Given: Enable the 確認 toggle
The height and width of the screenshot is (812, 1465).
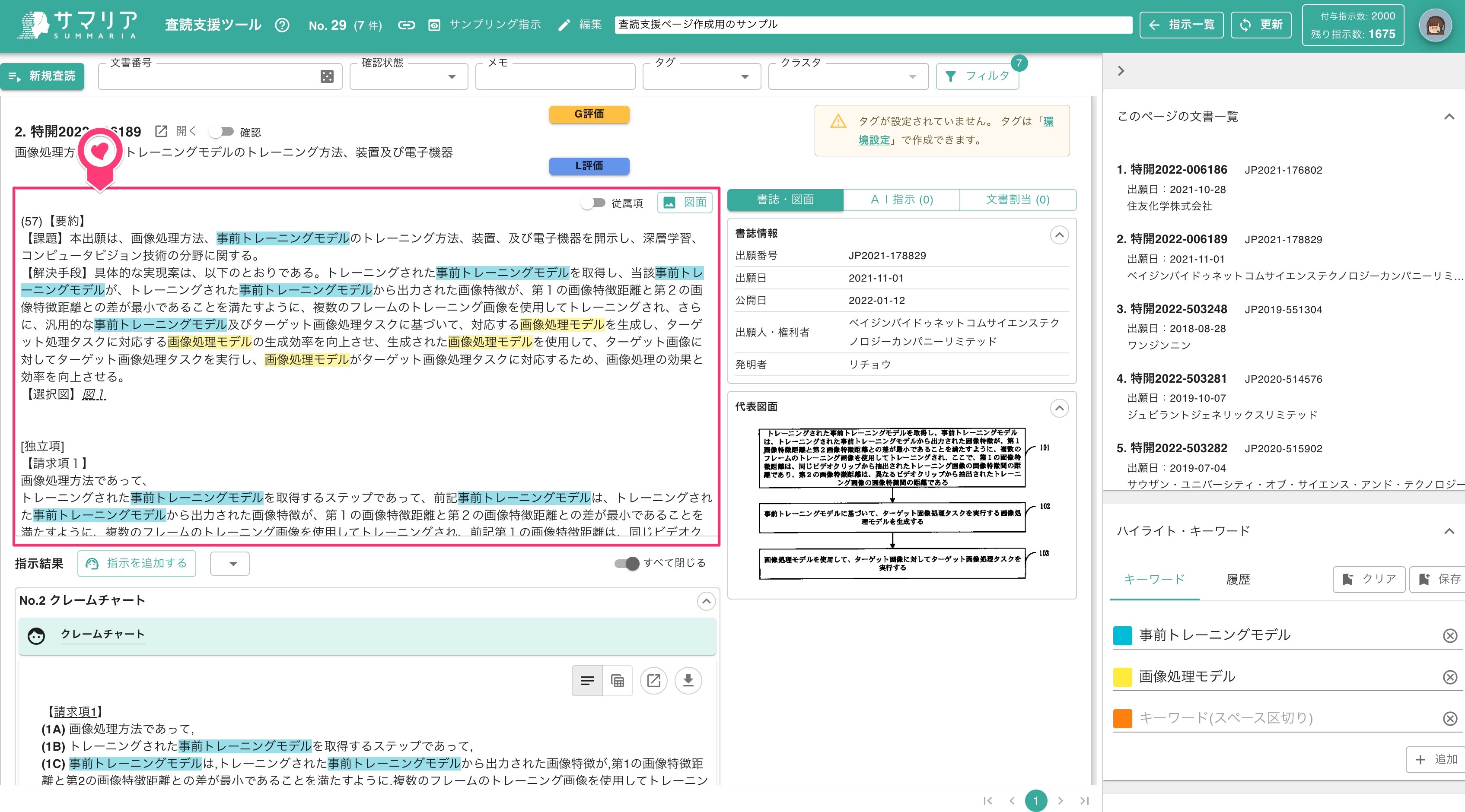Looking at the screenshot, I should tap(221, 131).
